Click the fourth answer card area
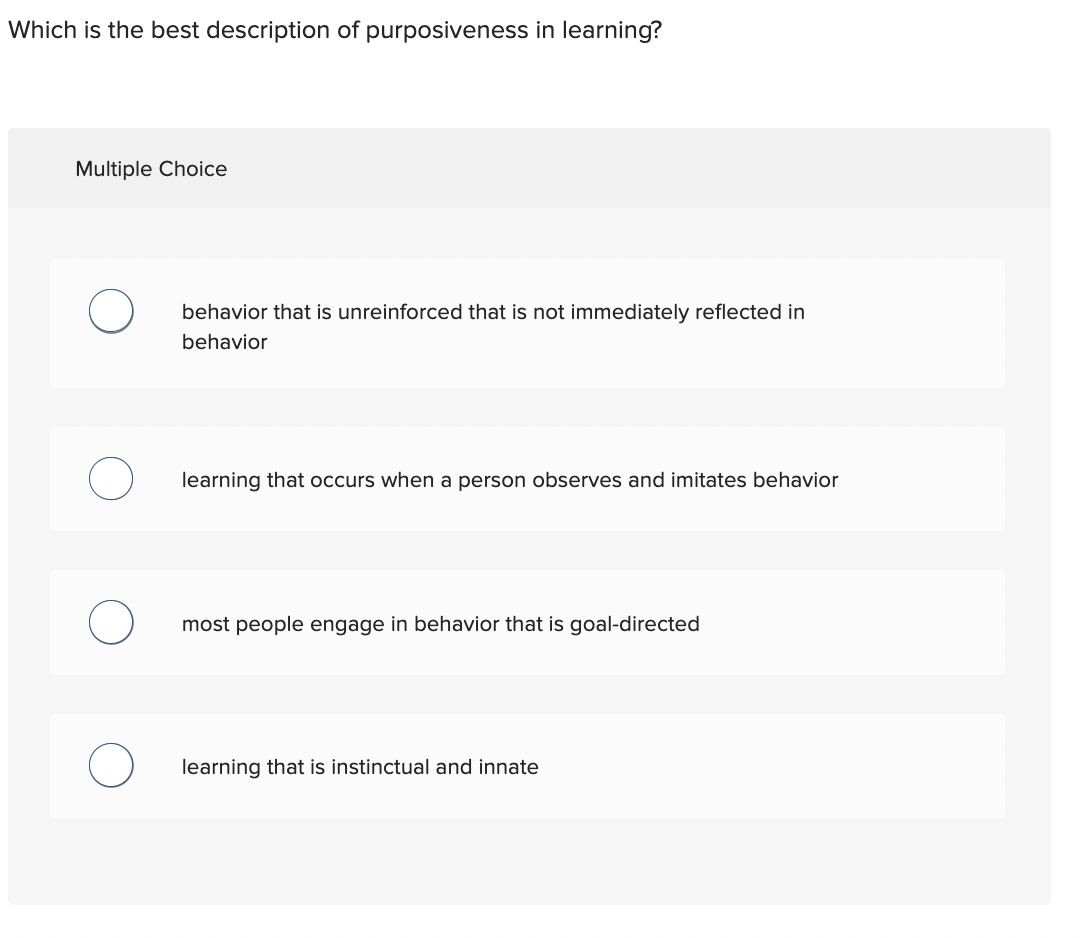The image size is (1084, 938). click(x=527, y=766)
